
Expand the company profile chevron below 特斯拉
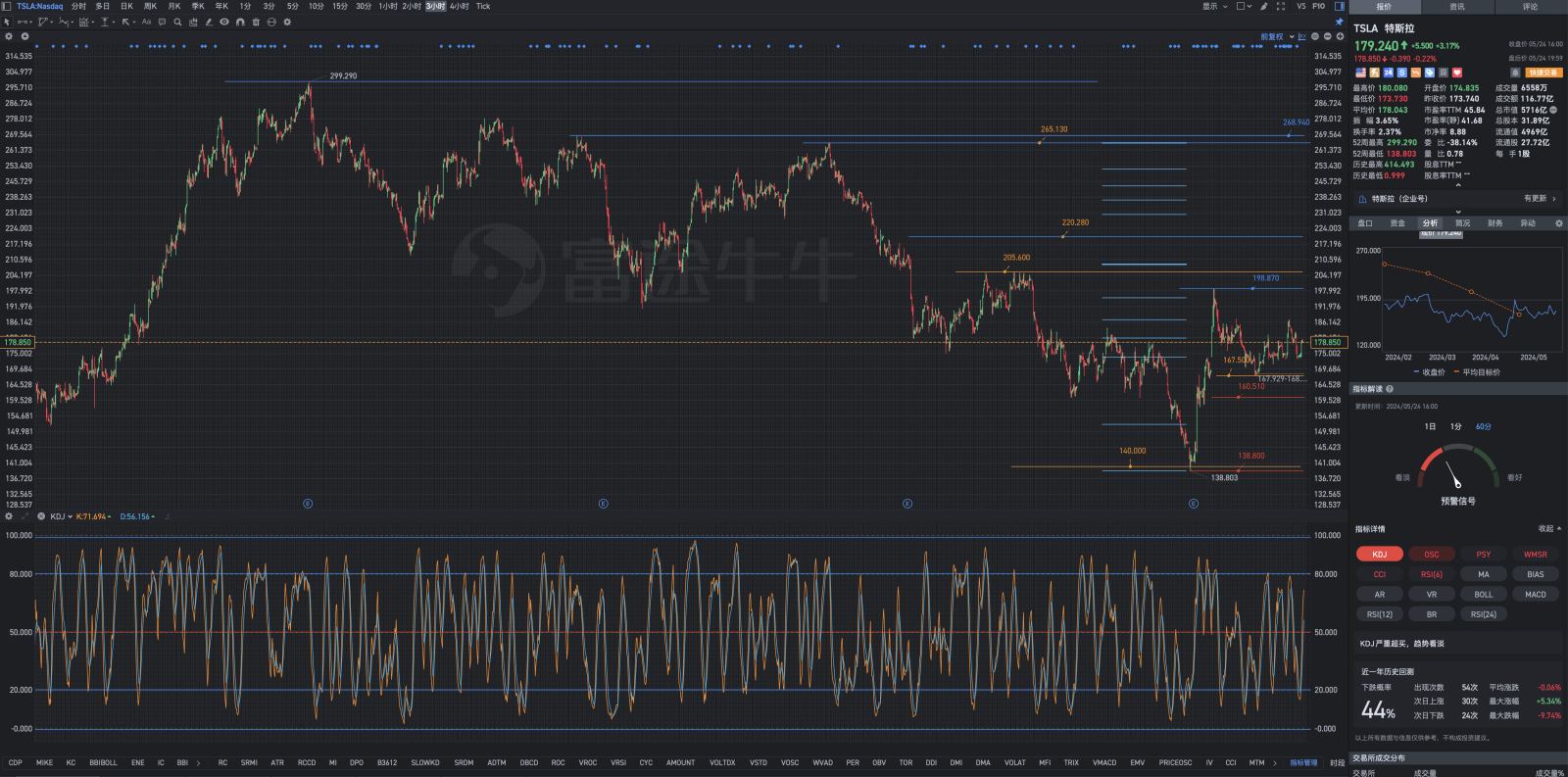click(1457, 212)
